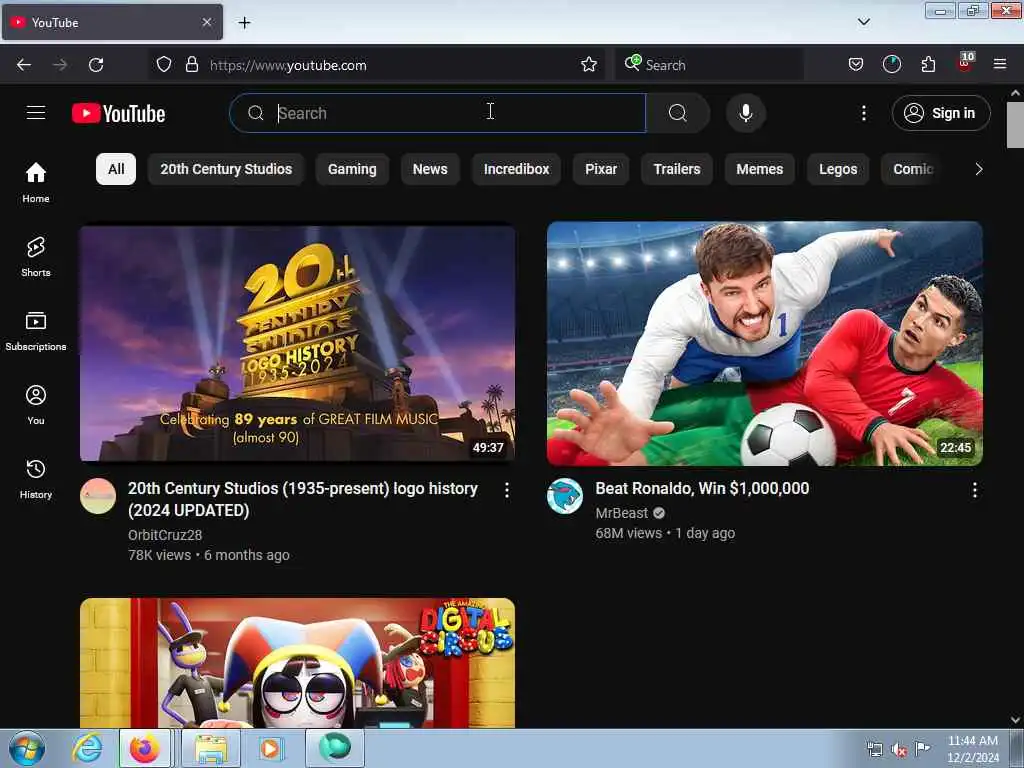
Task: Open options menu for Beat Ronaldo video
Action: point(974,490)
